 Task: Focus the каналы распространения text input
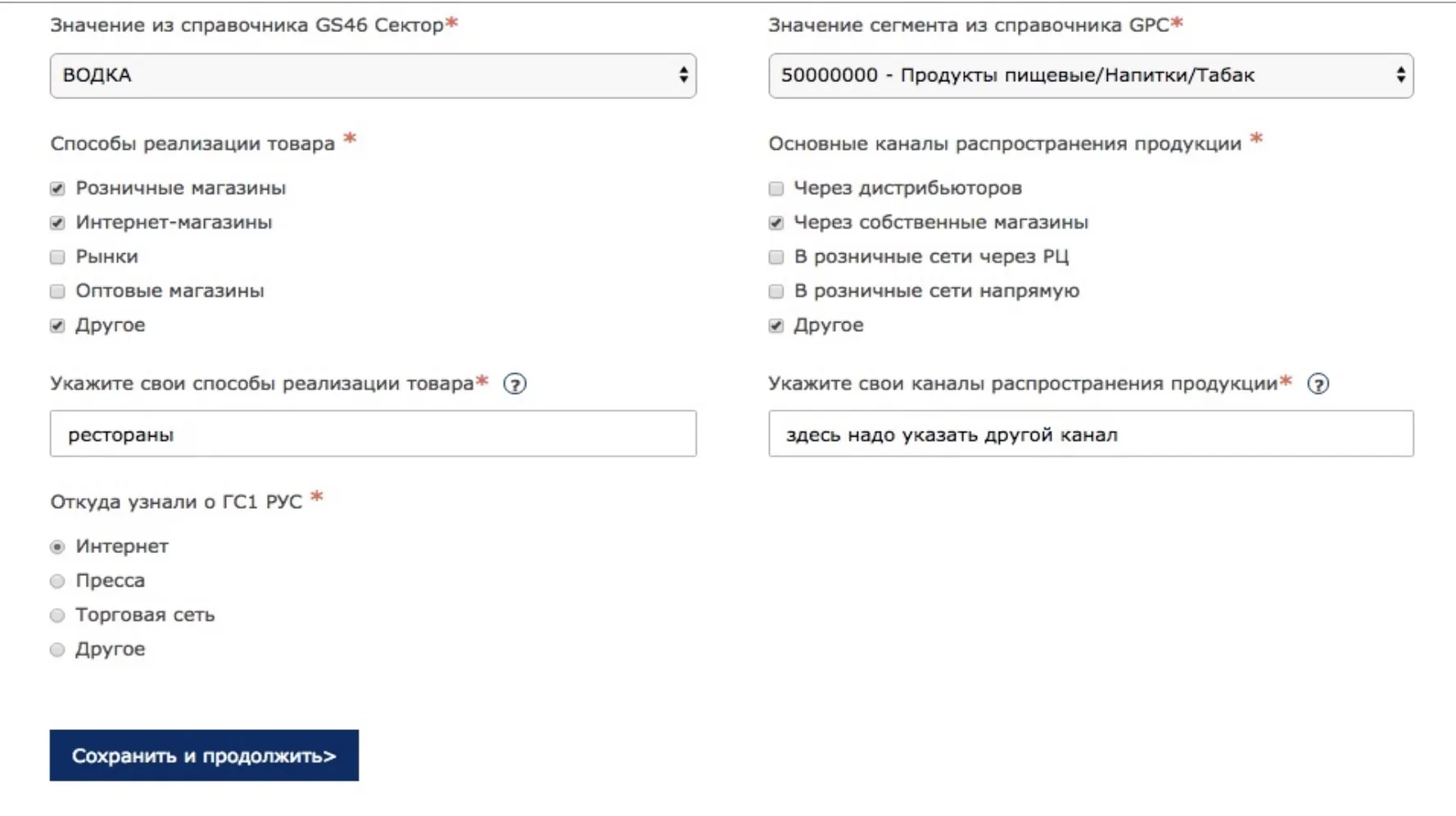tap(1090, 434)
